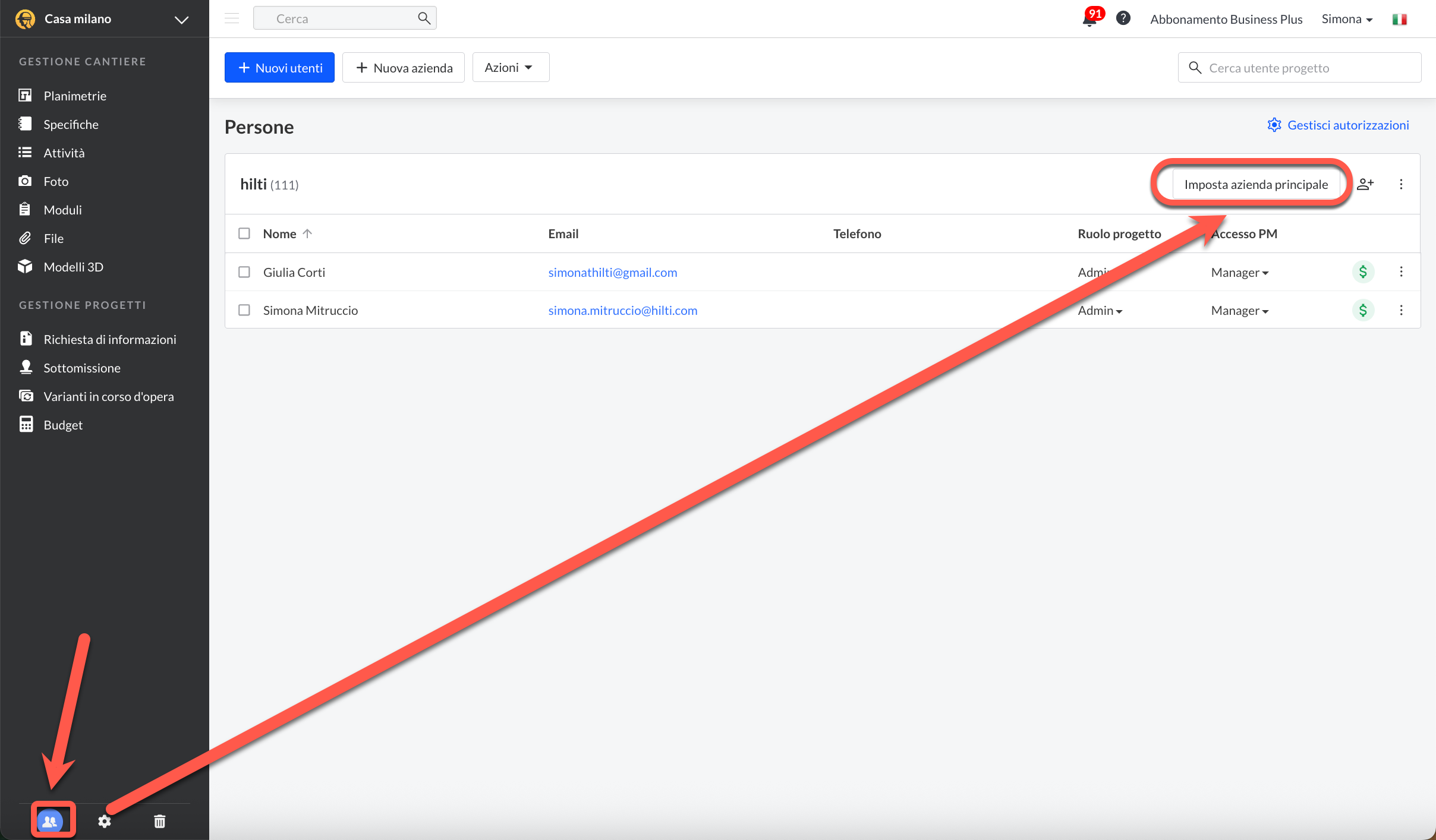Click add user icon for hilti company
Viewport: 1436px width, 840px height.
[1365, 184]
